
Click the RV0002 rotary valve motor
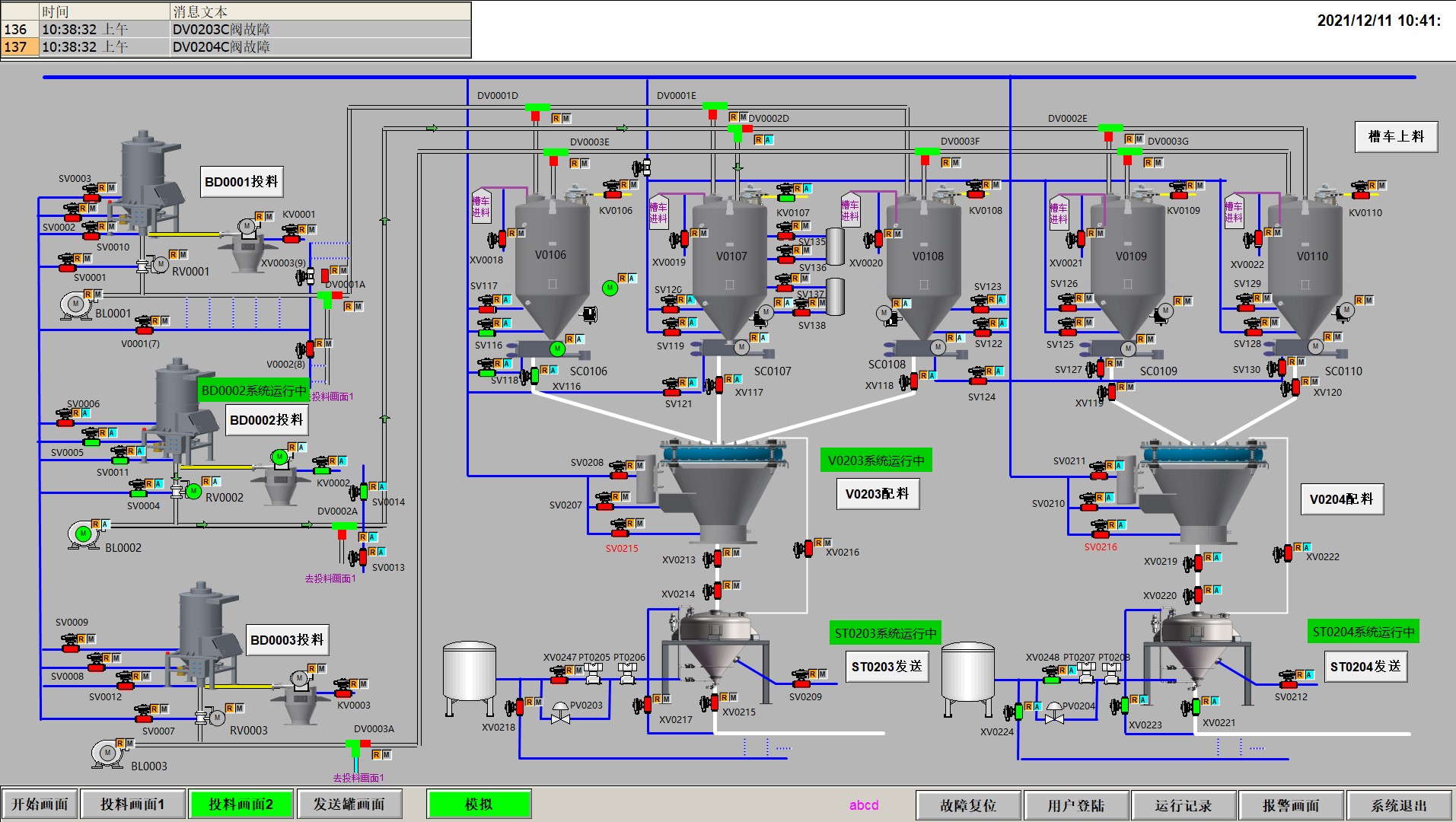coord(193,492)
